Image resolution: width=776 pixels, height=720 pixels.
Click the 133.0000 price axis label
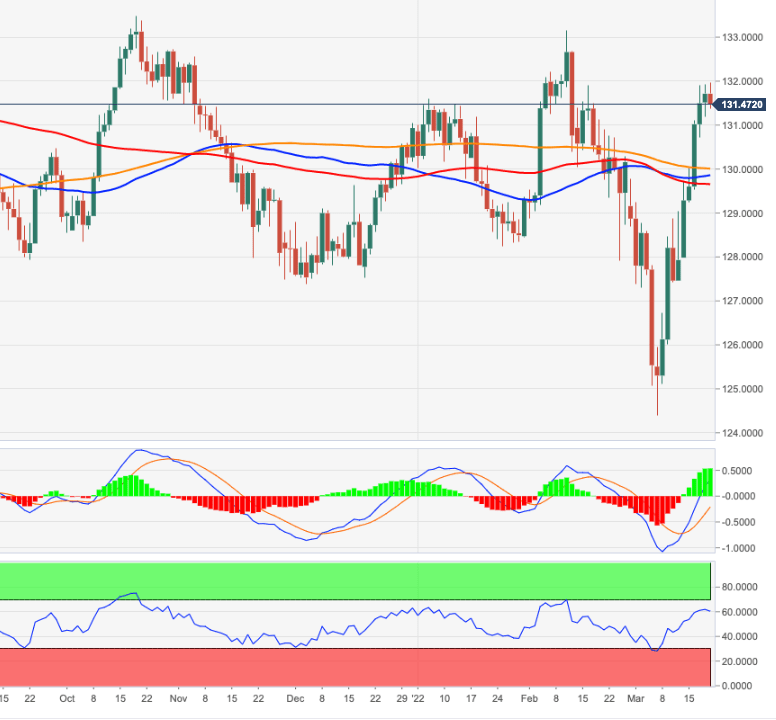(x=742, y=37)
